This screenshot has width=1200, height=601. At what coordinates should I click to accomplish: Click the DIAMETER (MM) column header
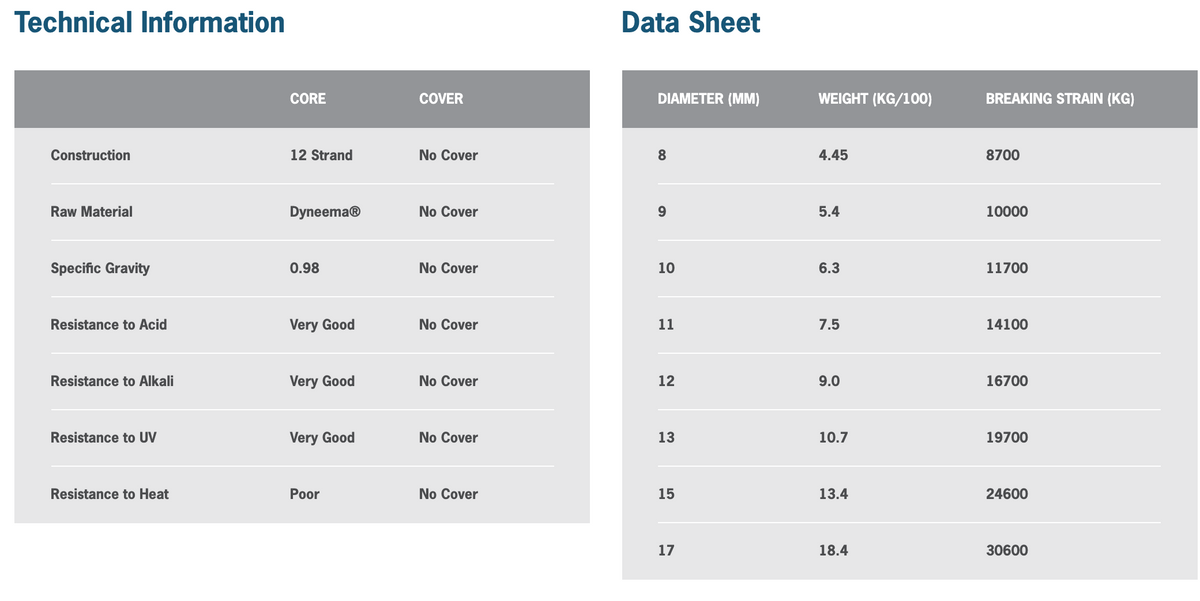708,99
